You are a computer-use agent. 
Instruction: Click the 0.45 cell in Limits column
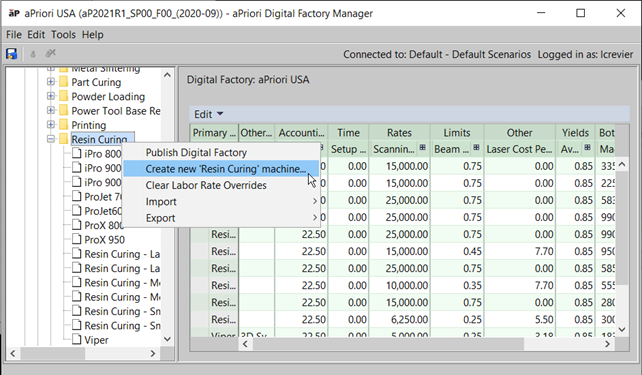point(457,251)
